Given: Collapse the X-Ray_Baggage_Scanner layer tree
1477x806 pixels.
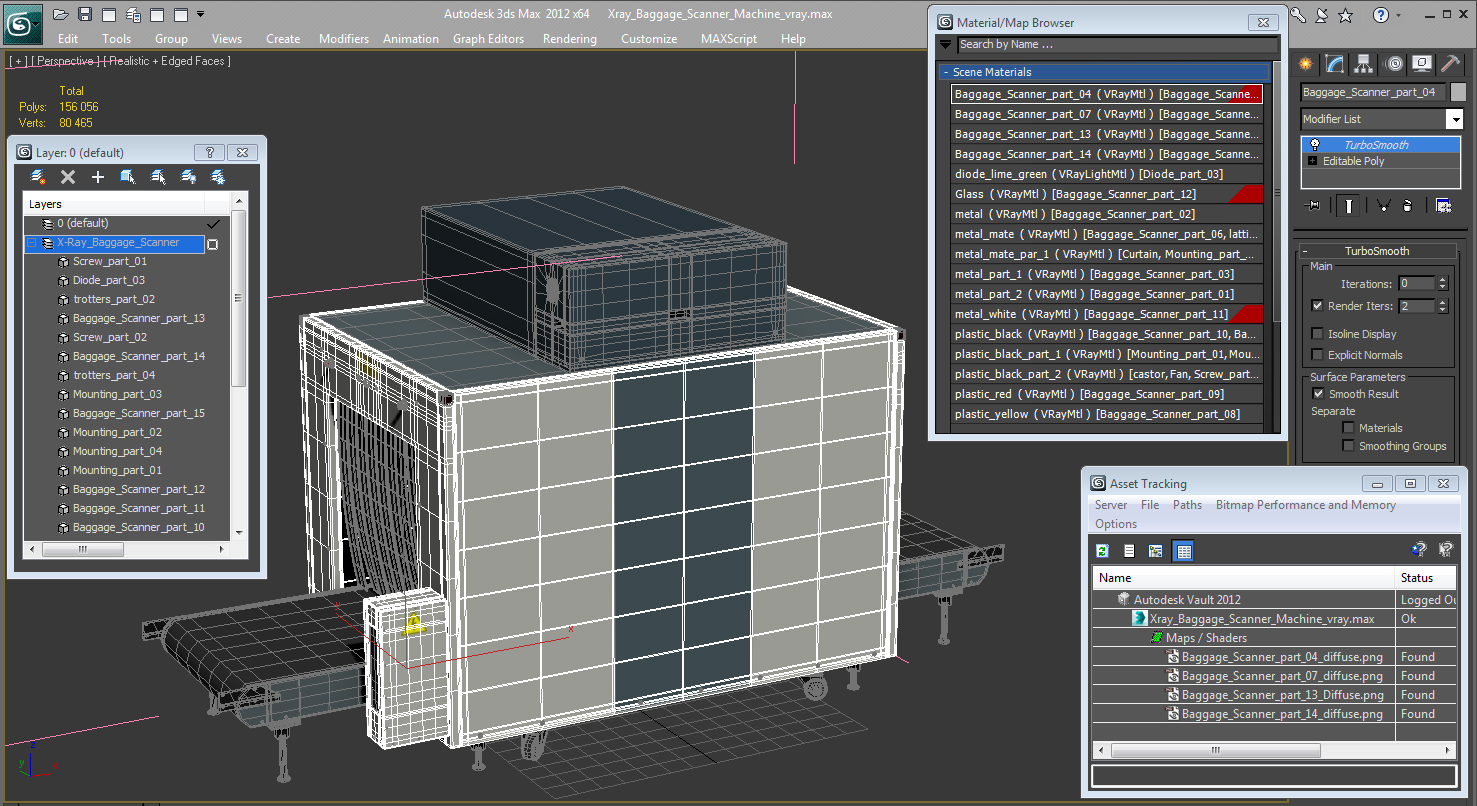Looking at the screenshot, I should point(31,243).
